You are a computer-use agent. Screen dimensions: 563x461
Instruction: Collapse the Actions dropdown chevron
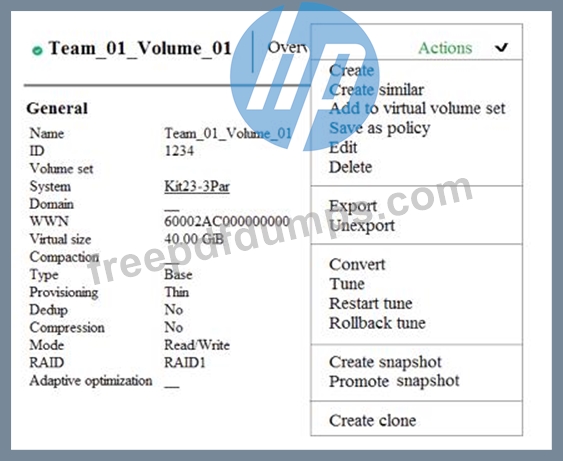click(x=501, y=47)
